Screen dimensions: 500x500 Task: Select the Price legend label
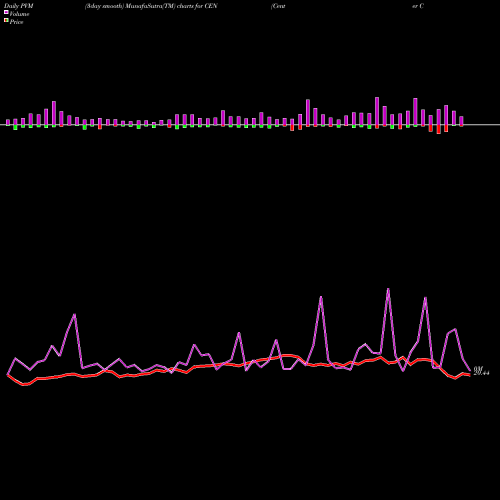coord(16,22)
